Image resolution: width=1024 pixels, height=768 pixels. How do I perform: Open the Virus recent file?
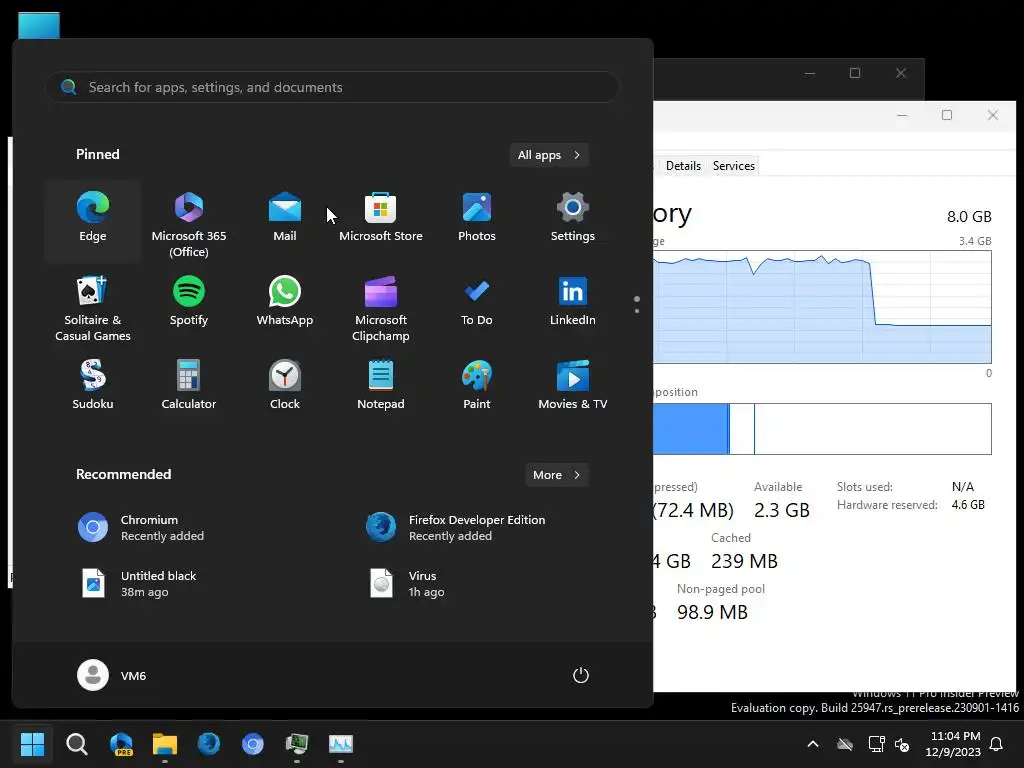[477, 584]
